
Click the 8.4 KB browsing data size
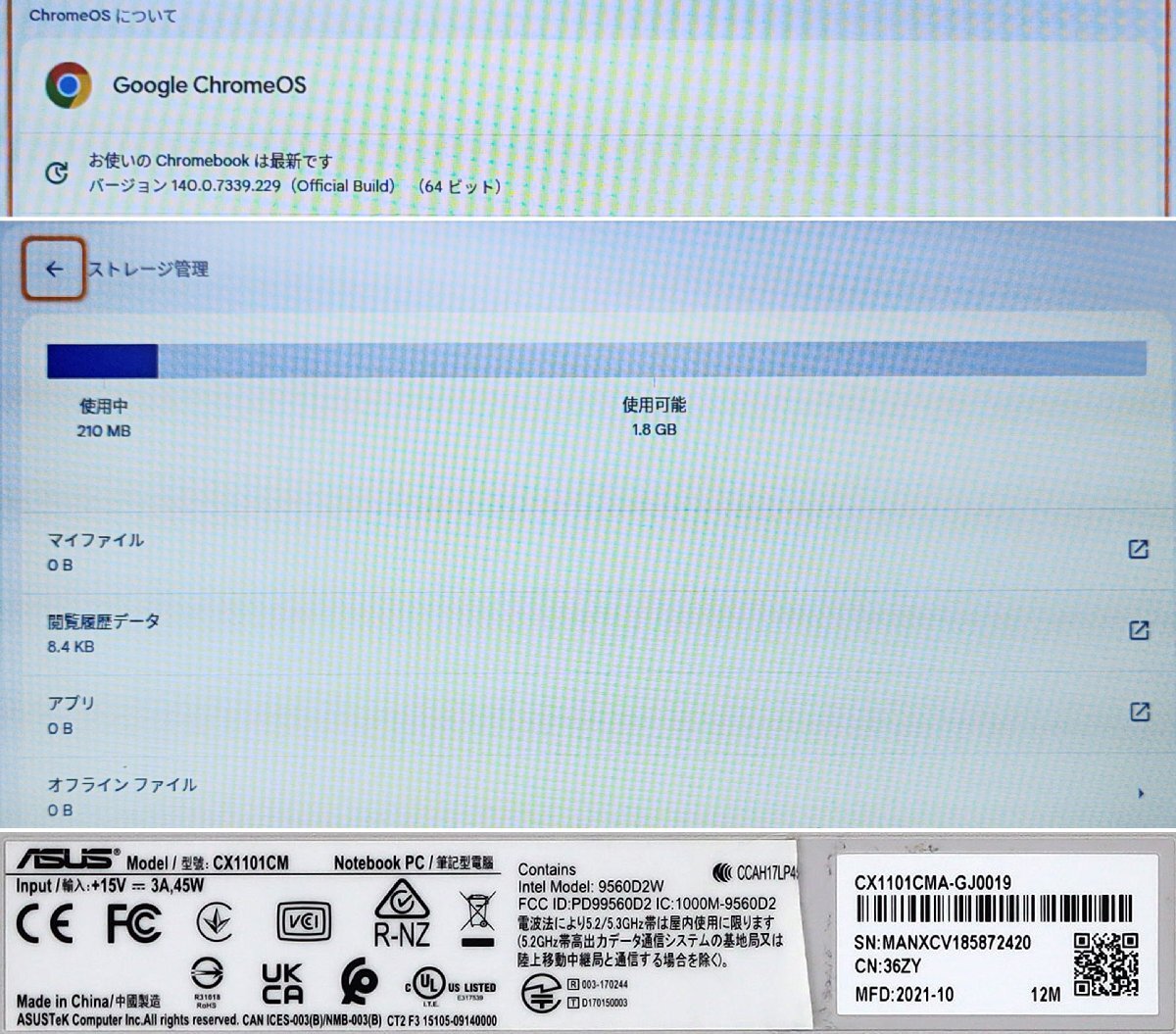(x=71, y=647)
